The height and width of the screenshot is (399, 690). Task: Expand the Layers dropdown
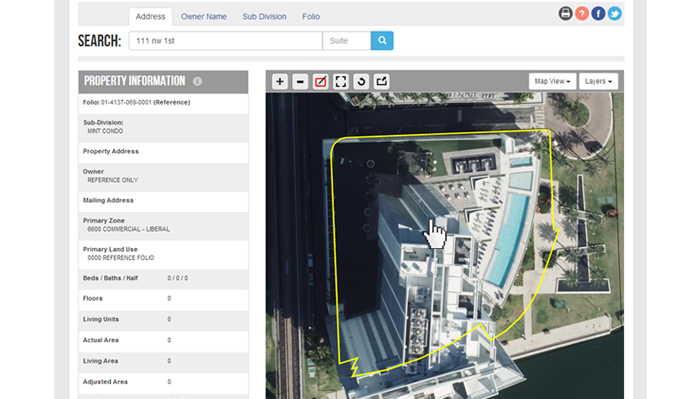coord(598,81)
